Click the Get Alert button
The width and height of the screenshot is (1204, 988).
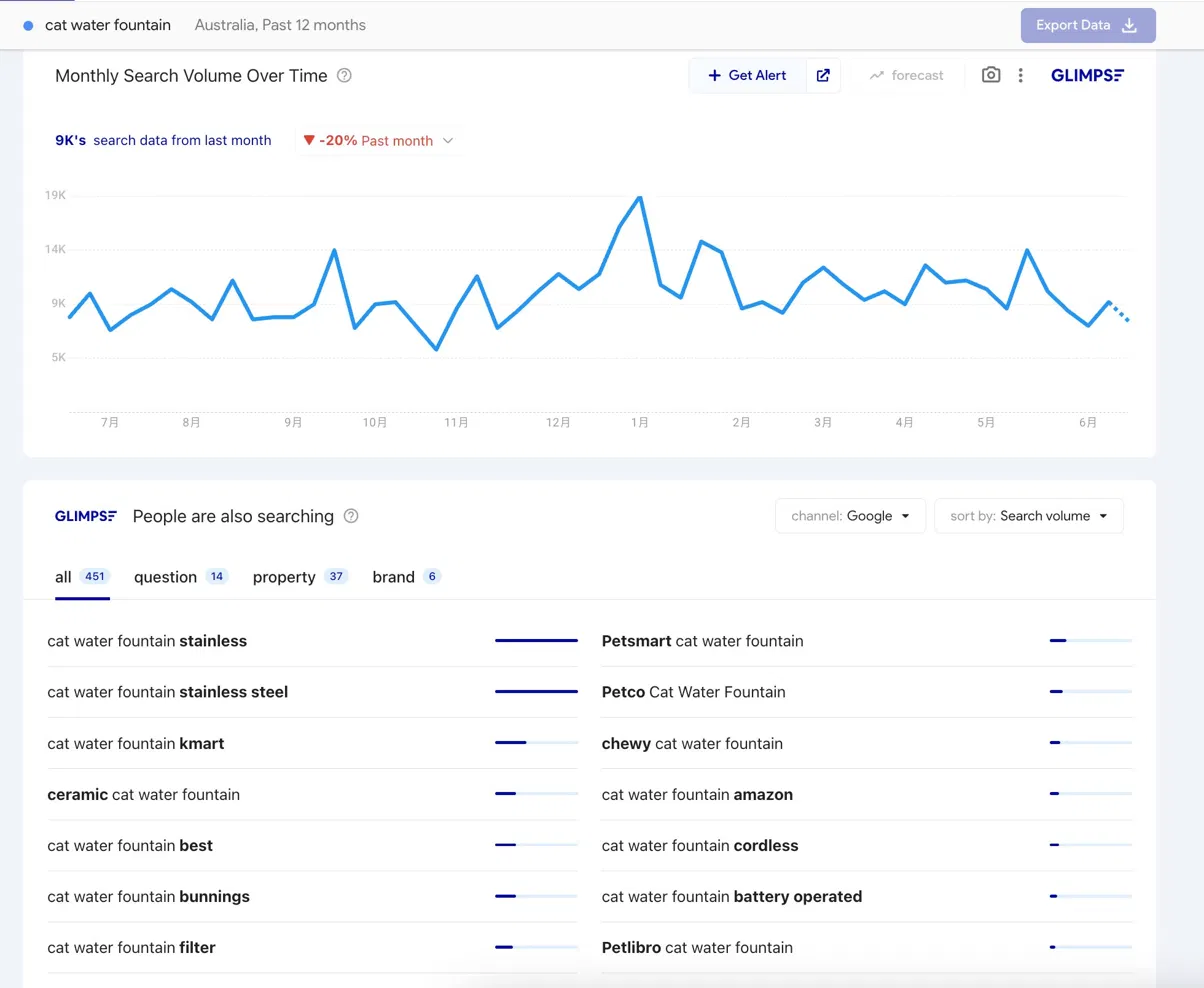tap(747, 75)
